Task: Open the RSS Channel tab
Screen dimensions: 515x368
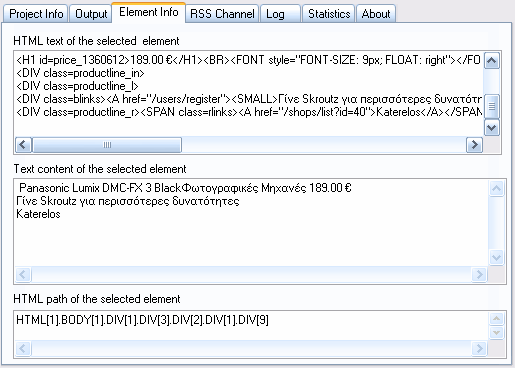Action: (222, 14)
